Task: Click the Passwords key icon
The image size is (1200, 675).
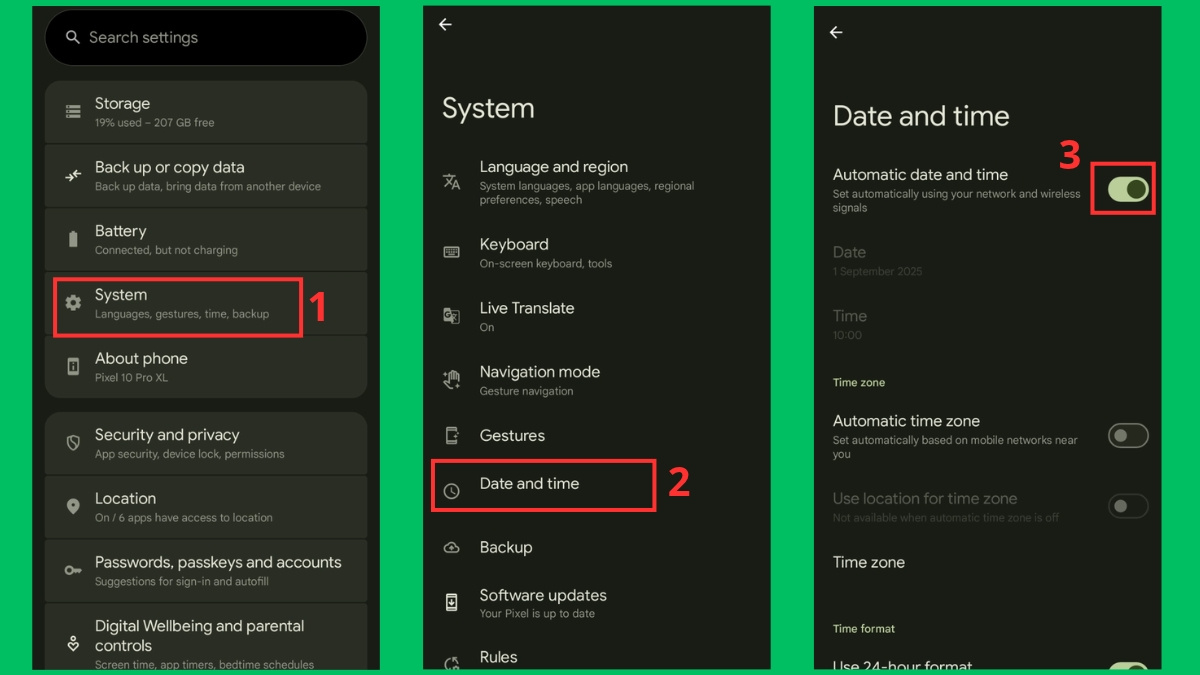Action: tap(73, 570)
